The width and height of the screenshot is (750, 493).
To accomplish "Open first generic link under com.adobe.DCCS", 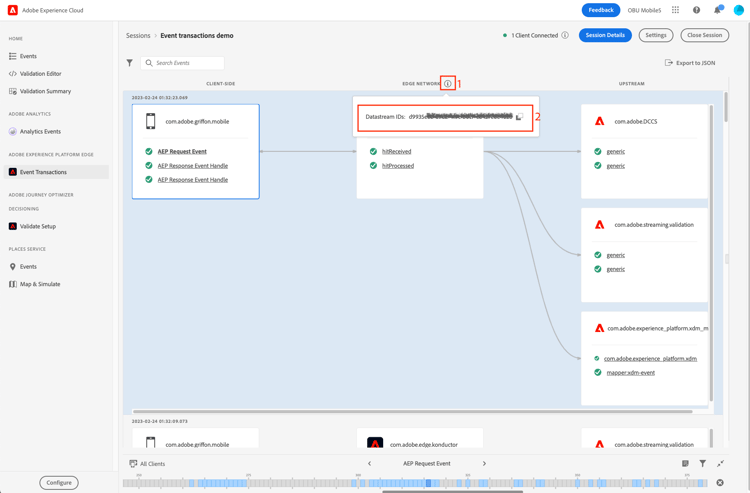I will click(616, 152).
